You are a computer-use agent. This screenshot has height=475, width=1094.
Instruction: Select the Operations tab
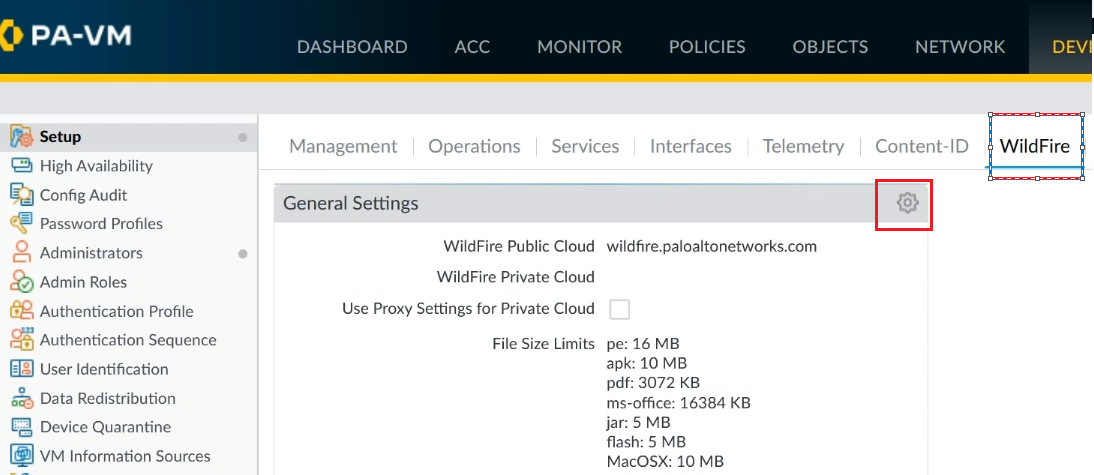[x=474, y=146]
